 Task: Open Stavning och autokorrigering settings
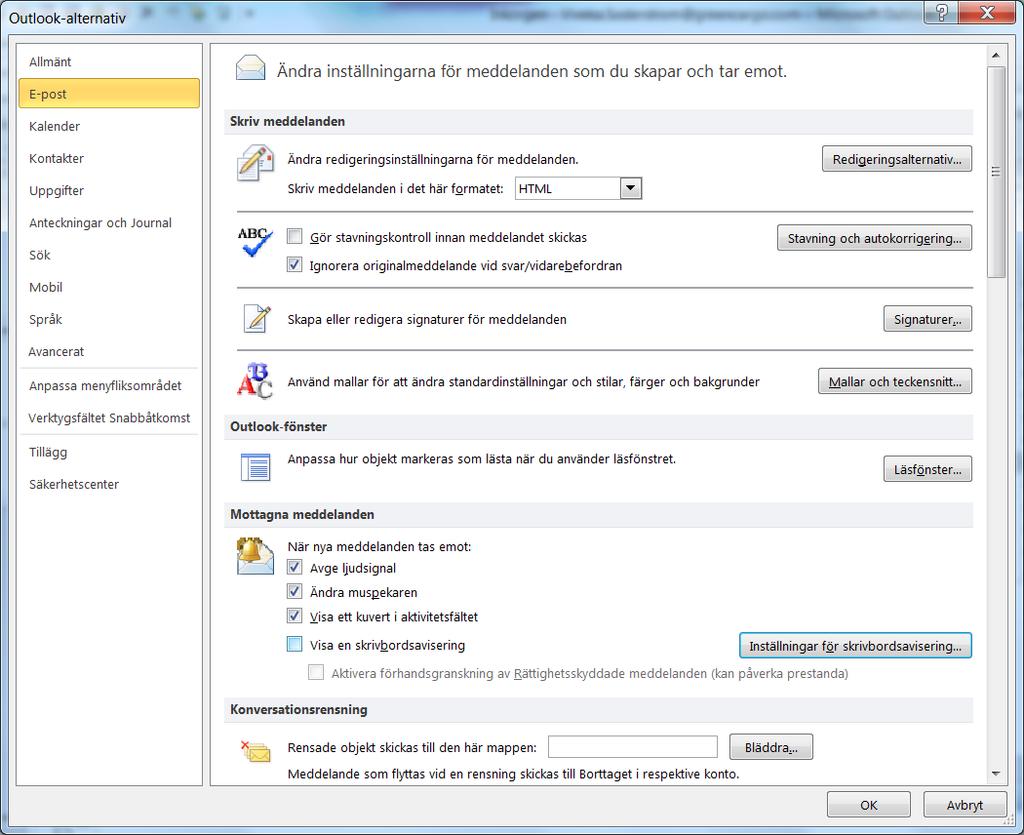click(x=874, y=238)
